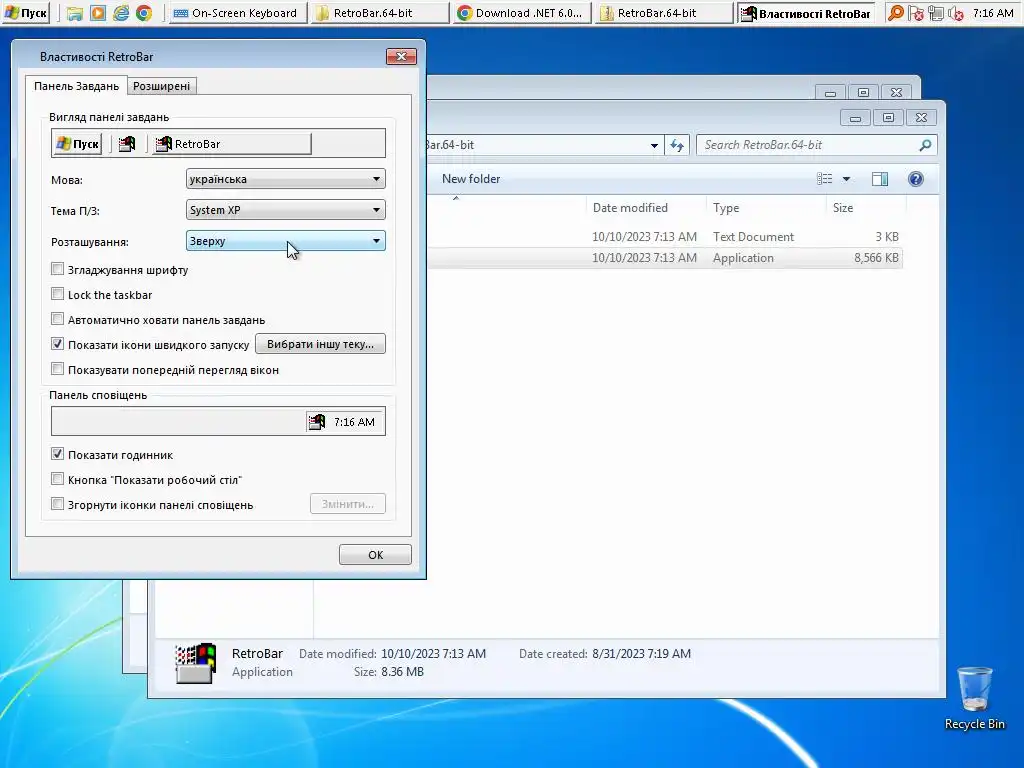Click the RetroBar icon in details pane
The image size is (1024, 768).
195,664
